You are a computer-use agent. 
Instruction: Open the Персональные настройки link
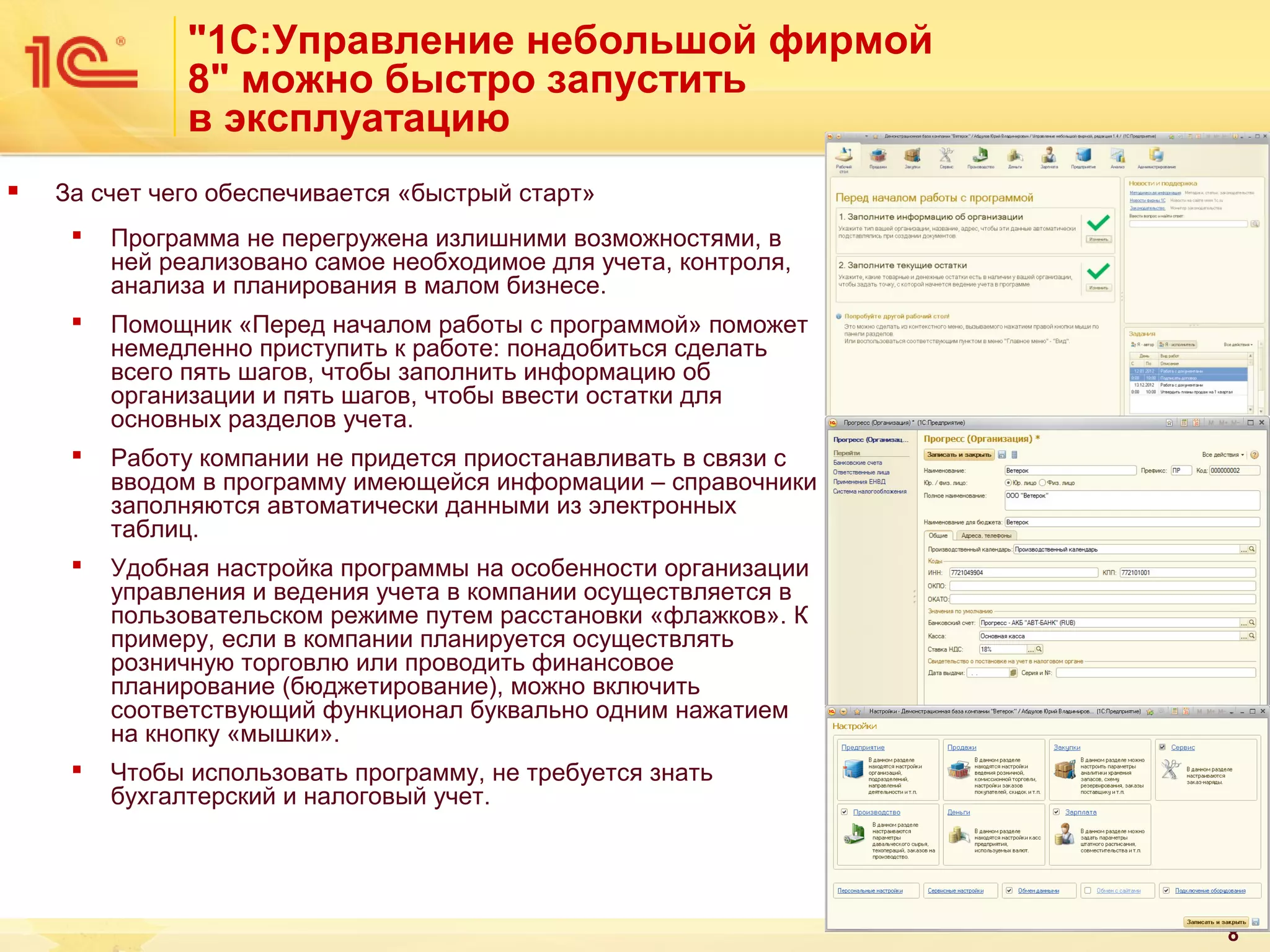pos(870,891)
